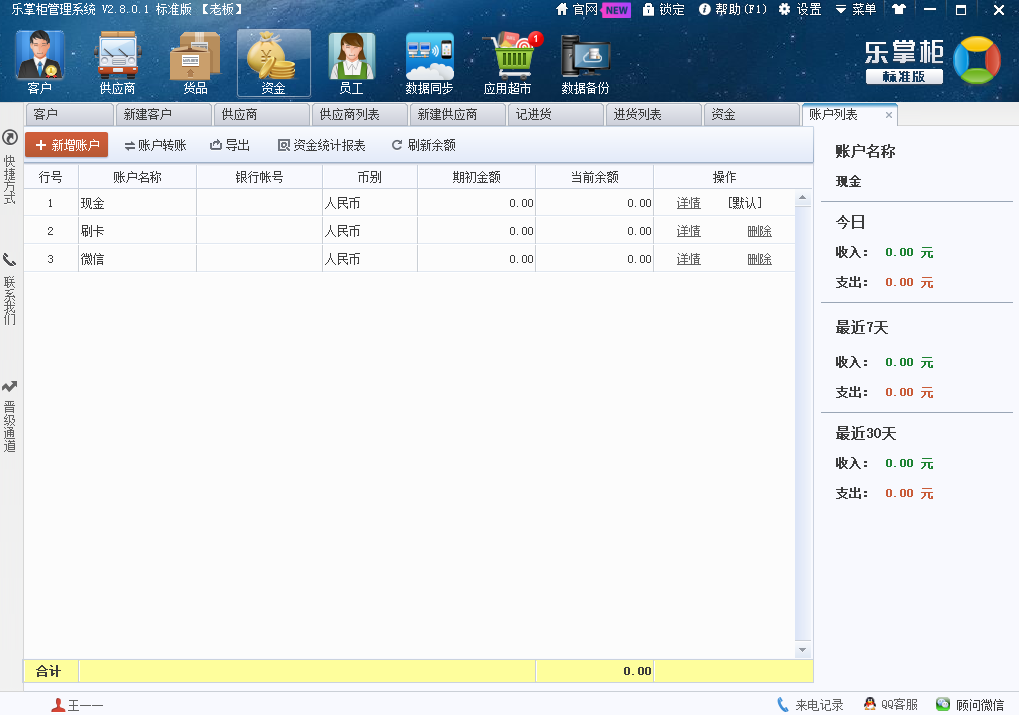This screenshot has width=1019, height=715.
Task: Click table scrollbar up arrow
Action: point(803,198)
